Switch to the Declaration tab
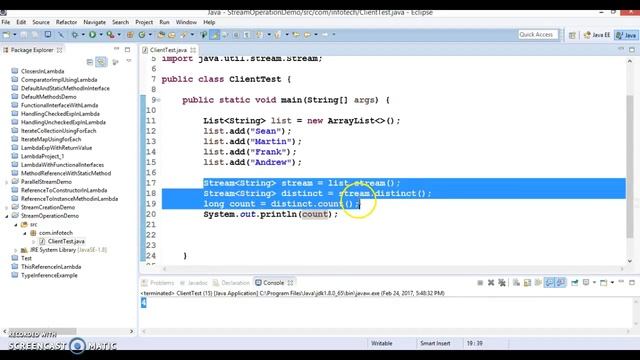640x360 pixels. click(x=231, y=282)
